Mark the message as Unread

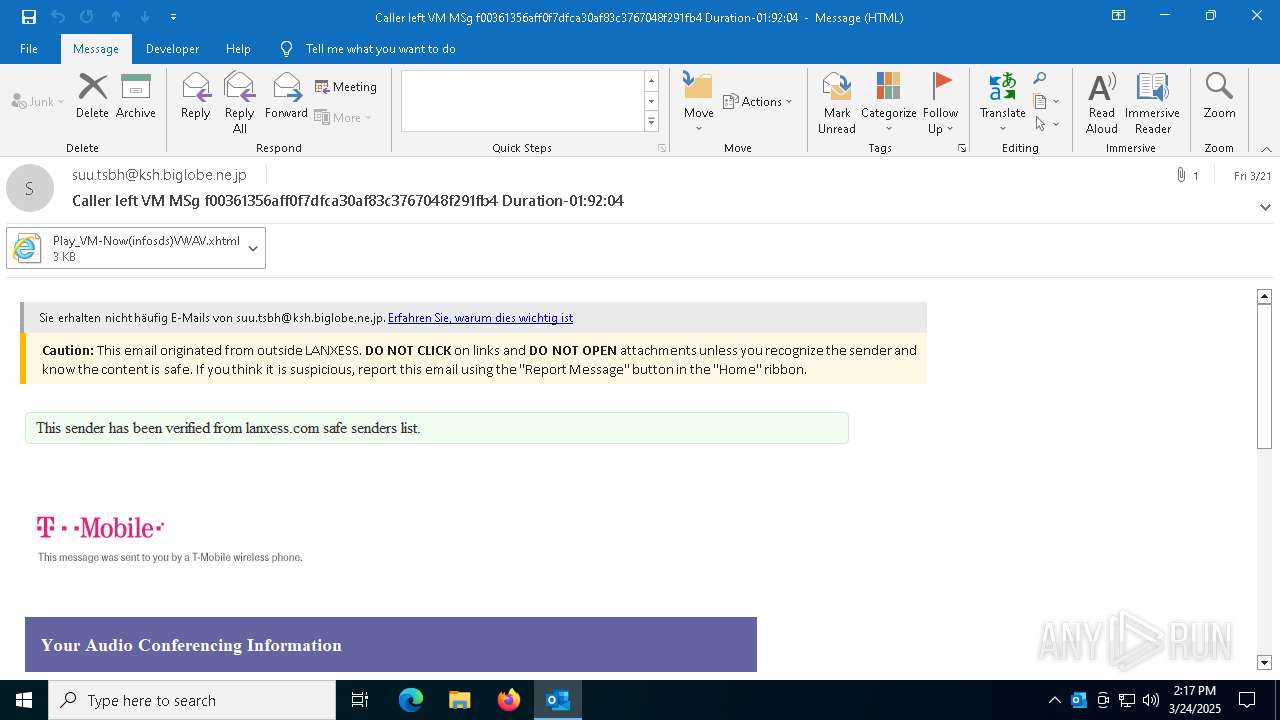pos(836,102)
